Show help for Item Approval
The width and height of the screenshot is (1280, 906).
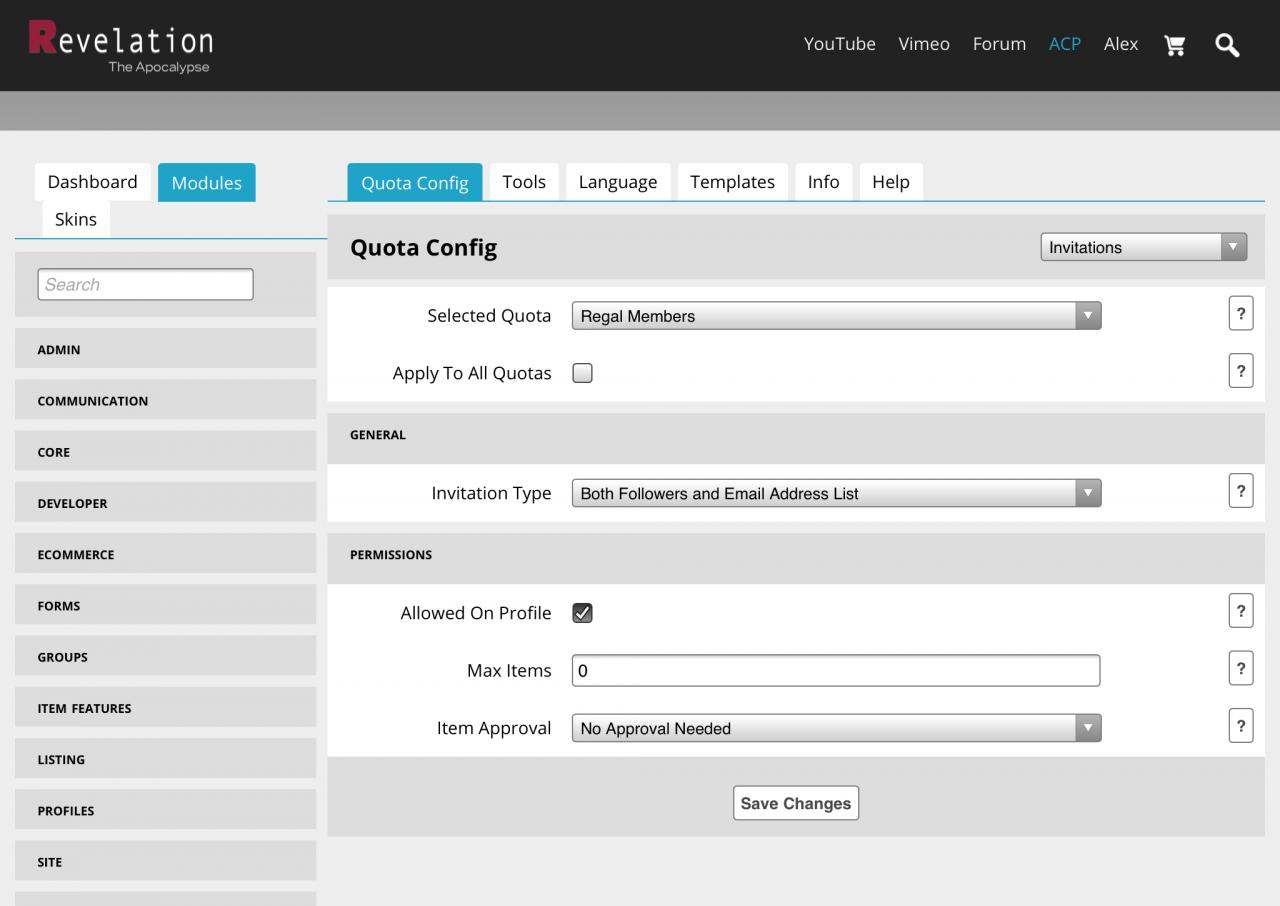1240,726
